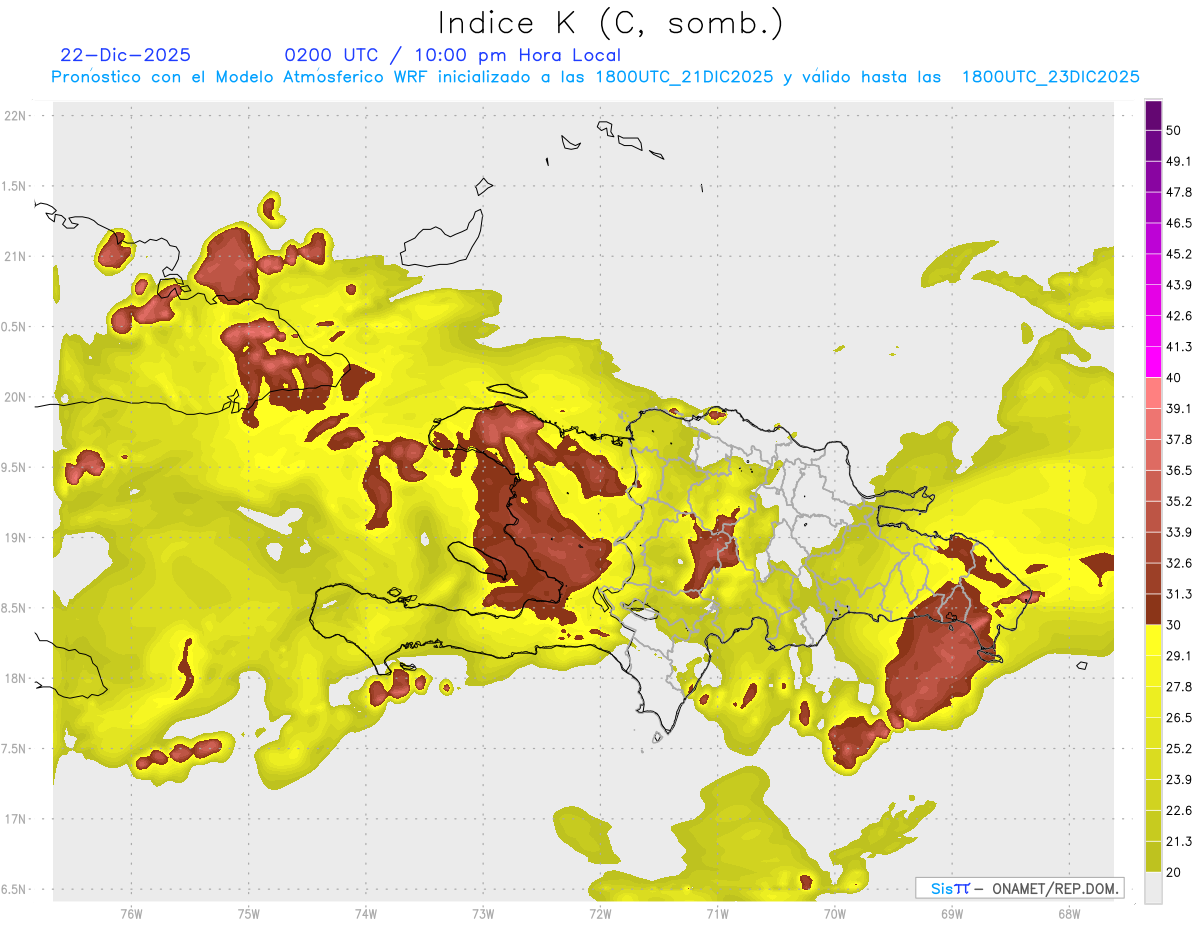Click the "69W" longitude axis label
The width and height of the screenshot is (1200, 927).
click(952, 915)
